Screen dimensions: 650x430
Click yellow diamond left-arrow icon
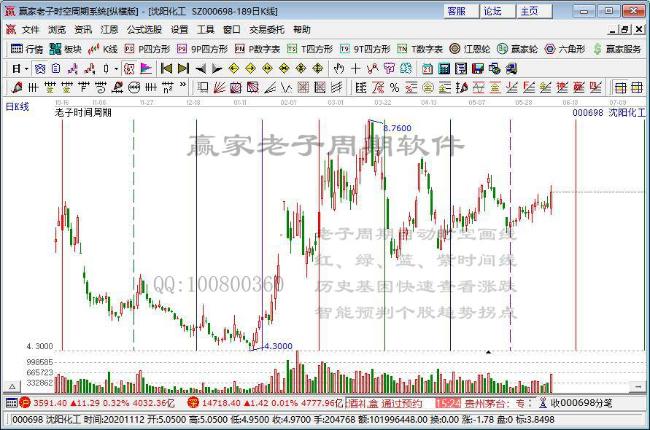point(234,69)
